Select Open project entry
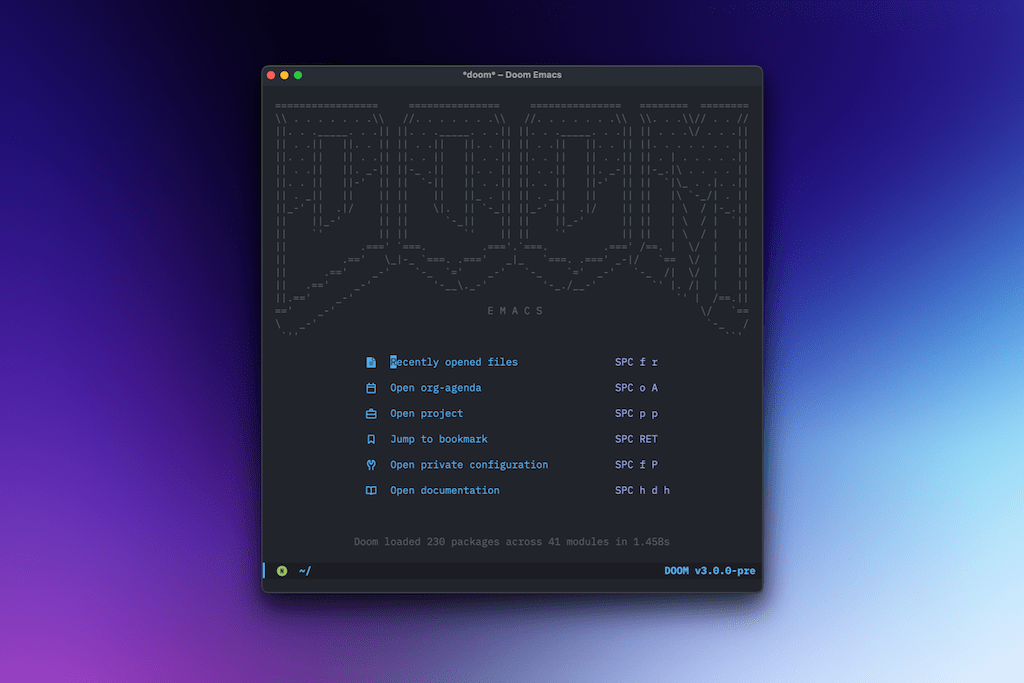This screenshot has height=683, width=1024. coord(426,413)
